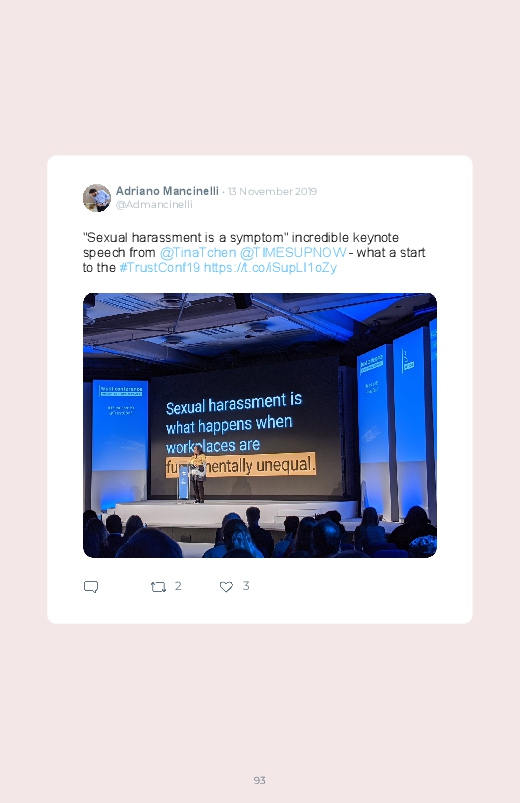Like the tweet with the heart icon
Image resolution: width=520 pixels, height=803 pixels.
coord(226,587)
